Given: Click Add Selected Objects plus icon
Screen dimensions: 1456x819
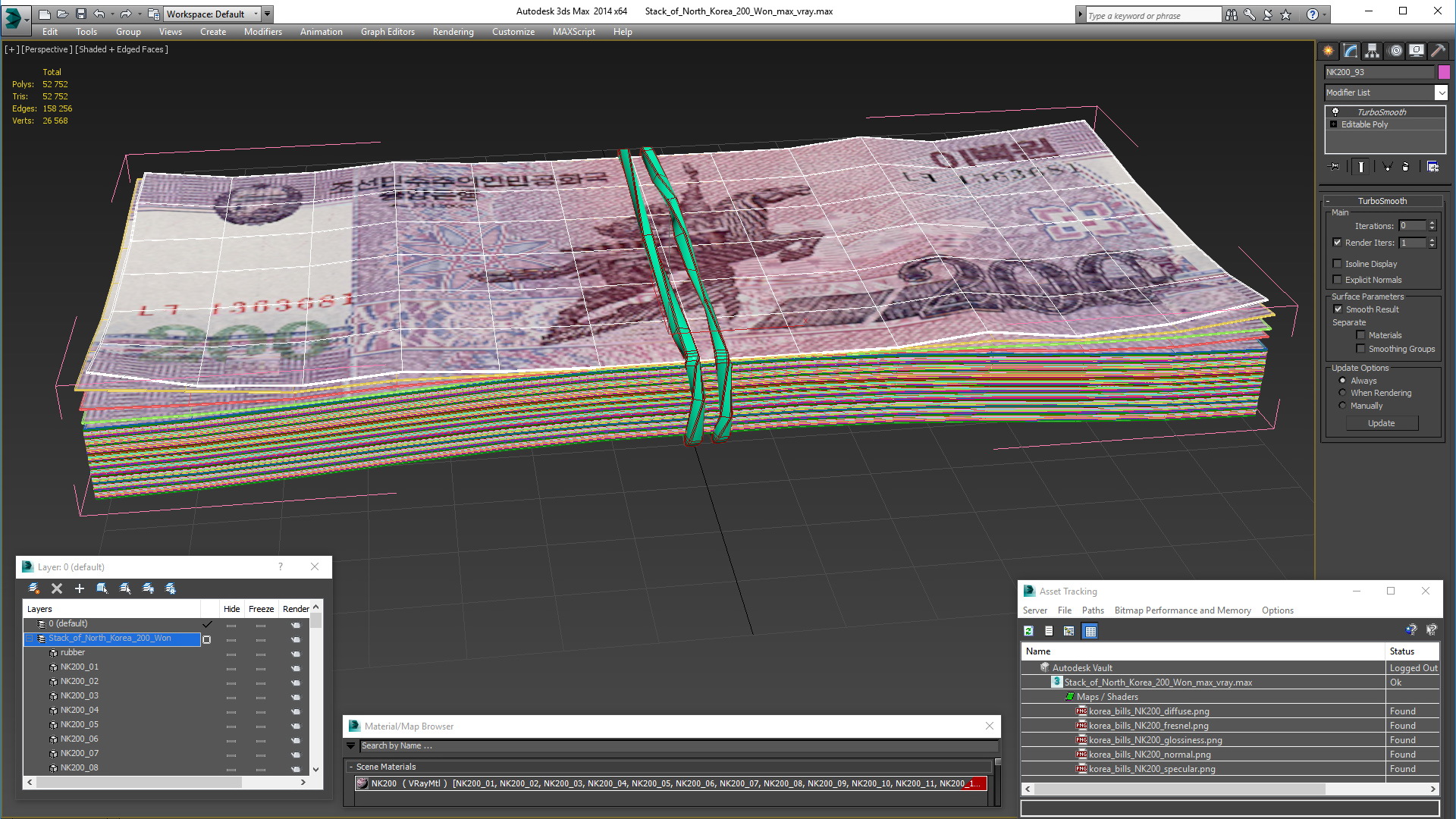Looking at the screenshot, I should point(79,588).
